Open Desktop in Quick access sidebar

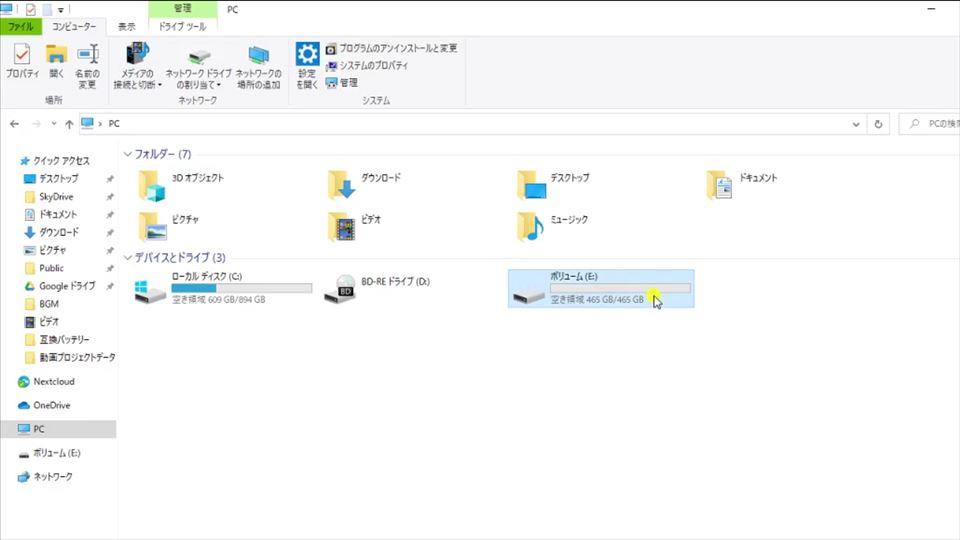(x=59, y=179)
